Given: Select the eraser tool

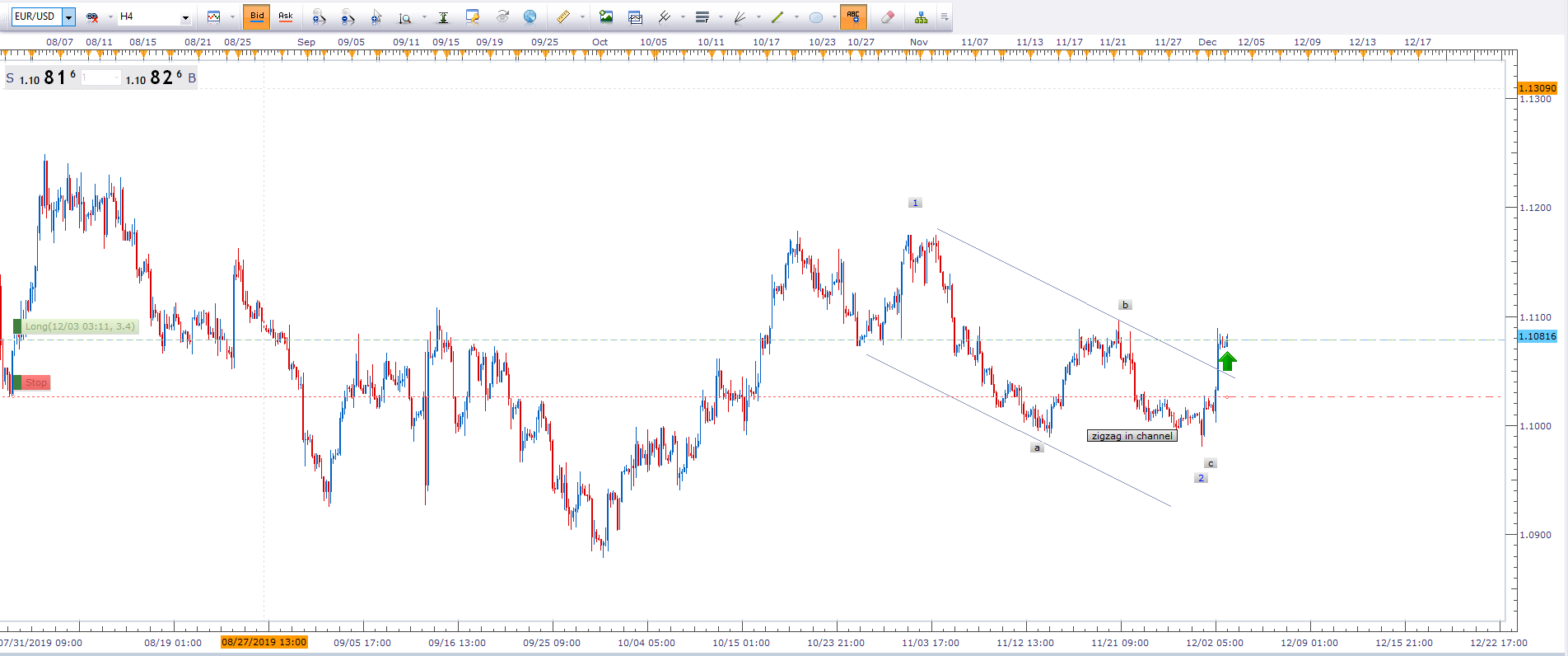Looking at the screenshot, I should [887, 16].
